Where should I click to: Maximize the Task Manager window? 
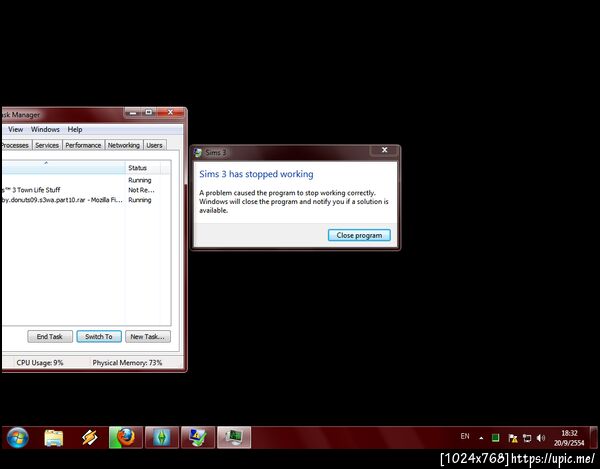tap(148, 112)
